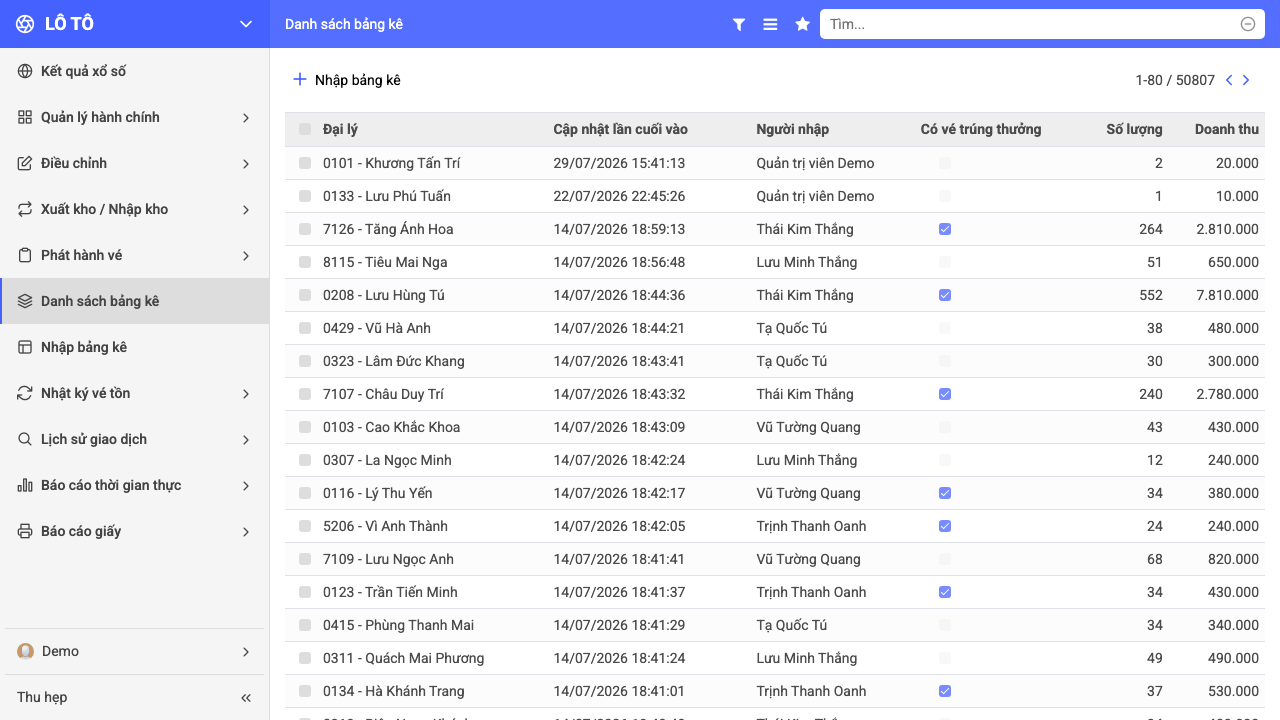Select the row checkbox for Khương Tấn Trí
Viewport: 1280px width, 720px height.
pyautogui.click(x=305, y=163)
